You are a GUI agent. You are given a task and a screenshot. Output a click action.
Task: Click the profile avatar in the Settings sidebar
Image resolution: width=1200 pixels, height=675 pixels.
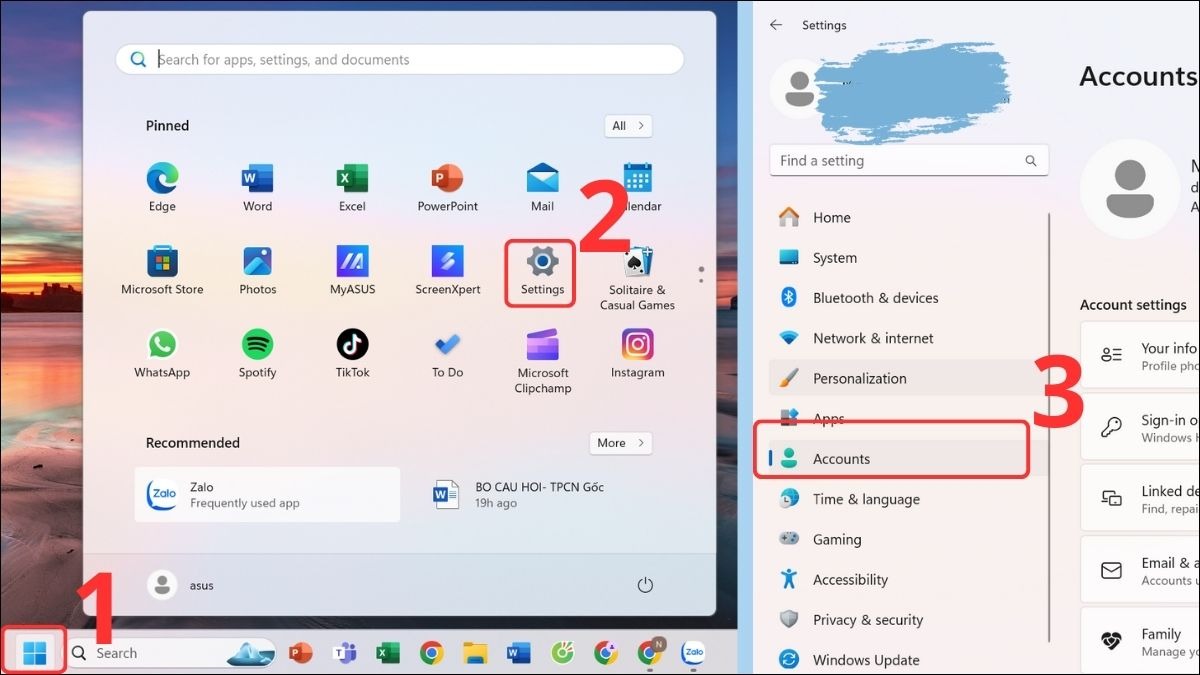(799, 89)
